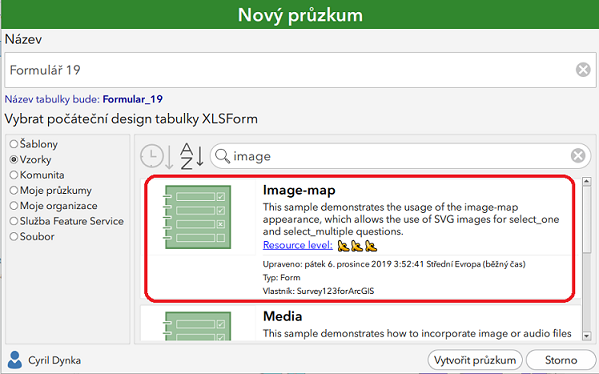Cancel with the Storno button
This screenshot has width=599, height=374.
pos(561,360)
